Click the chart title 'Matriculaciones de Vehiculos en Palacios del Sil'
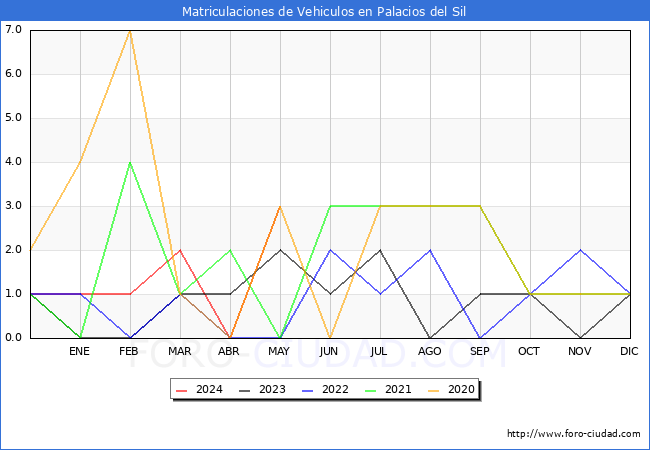 point(324,11)
